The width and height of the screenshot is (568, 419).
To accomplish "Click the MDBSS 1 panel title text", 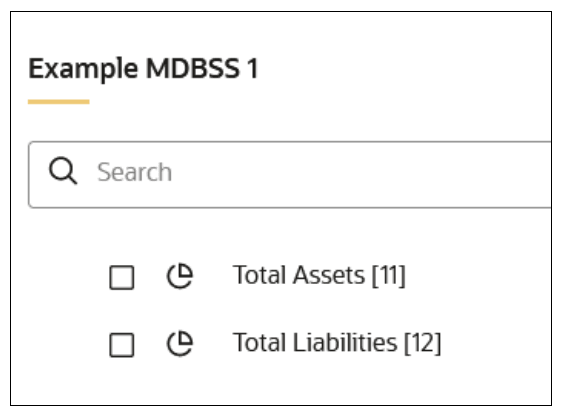I will click(143, 69).
